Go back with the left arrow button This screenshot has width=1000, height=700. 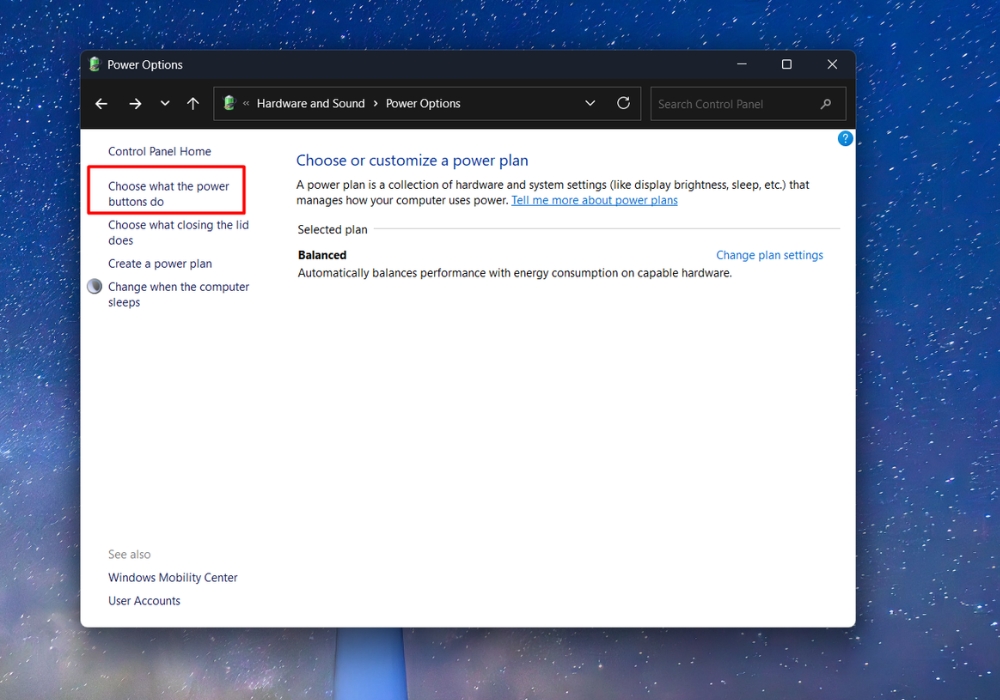(x=101, y=103)
